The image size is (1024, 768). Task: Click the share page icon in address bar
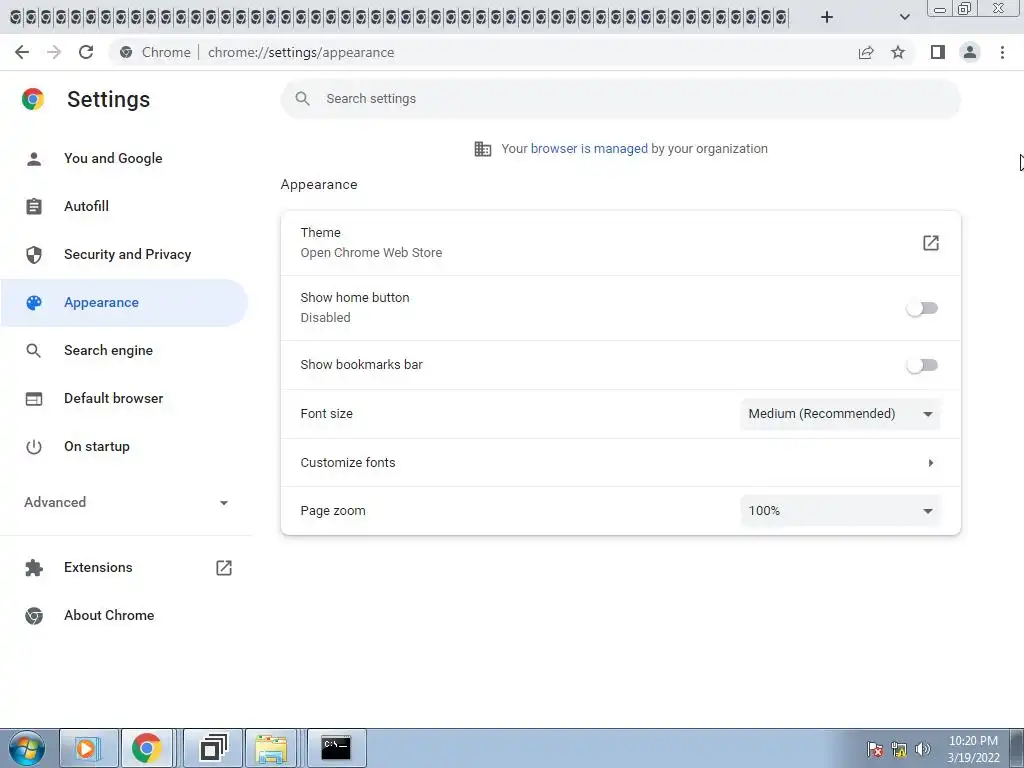pos(866,52)
